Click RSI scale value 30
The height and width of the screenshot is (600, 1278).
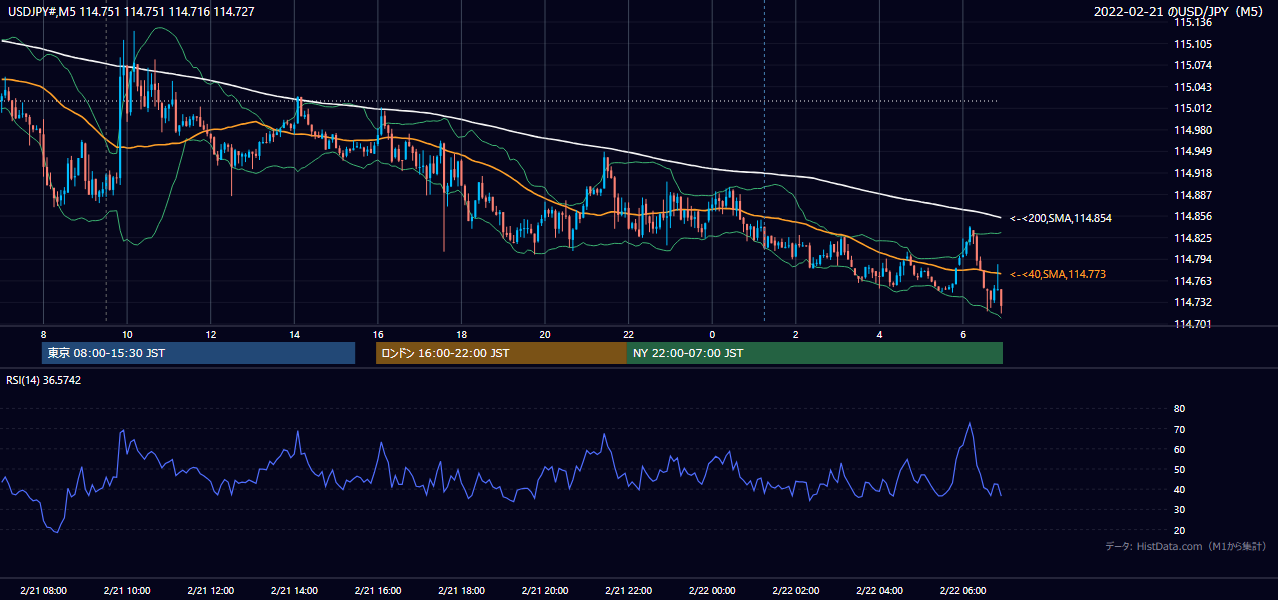(1179, 510)
